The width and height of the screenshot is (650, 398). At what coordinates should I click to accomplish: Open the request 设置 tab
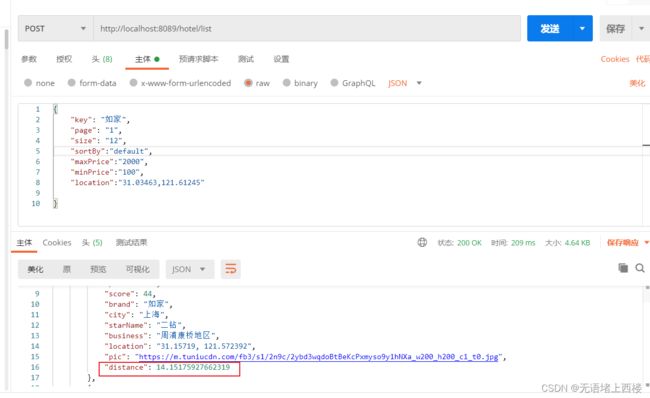[281, 59]
